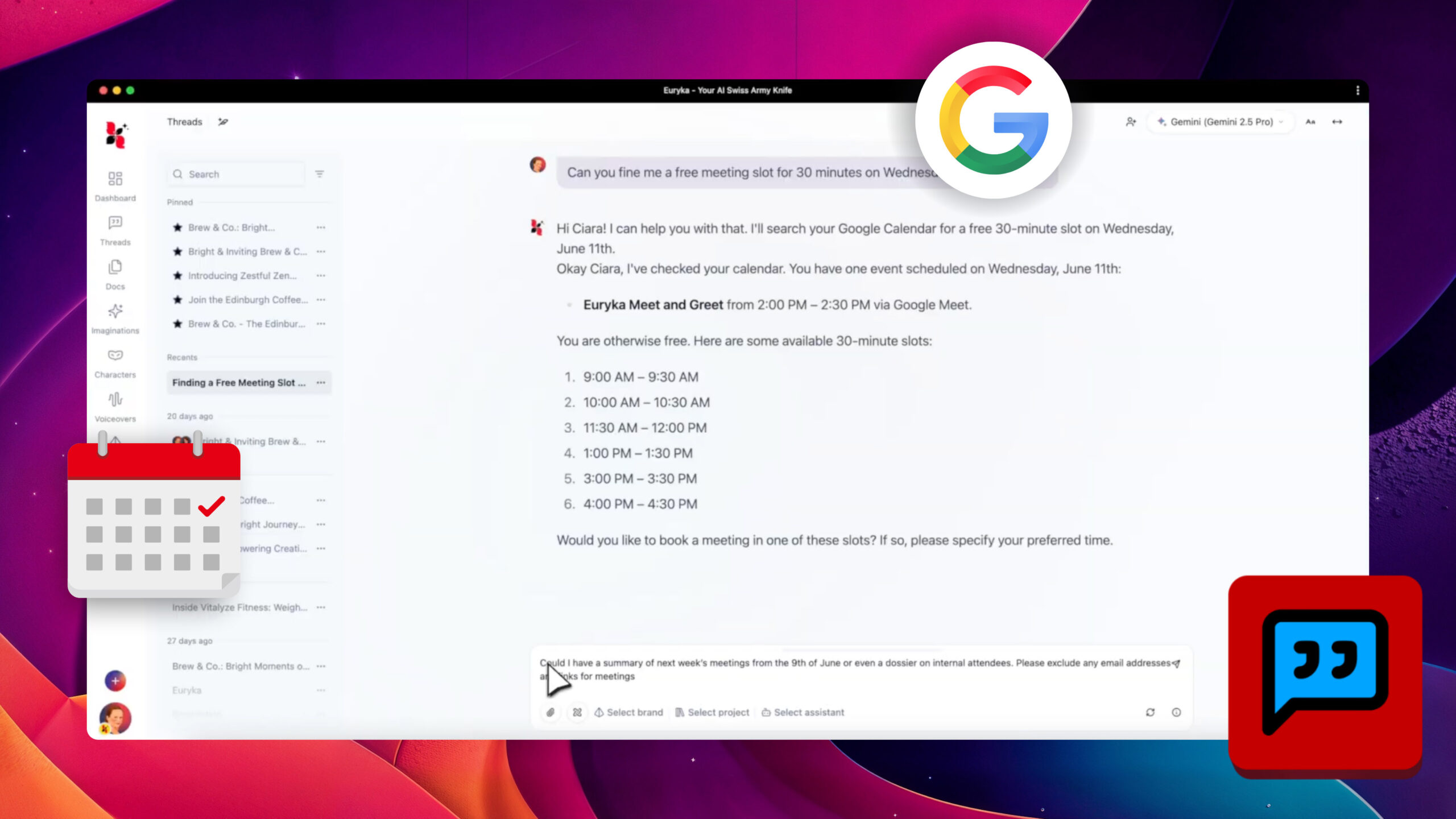Open options for Finding a Free Meeting Slot
This screenshot has height=819, width=1456.
click(x=321, y=383)
